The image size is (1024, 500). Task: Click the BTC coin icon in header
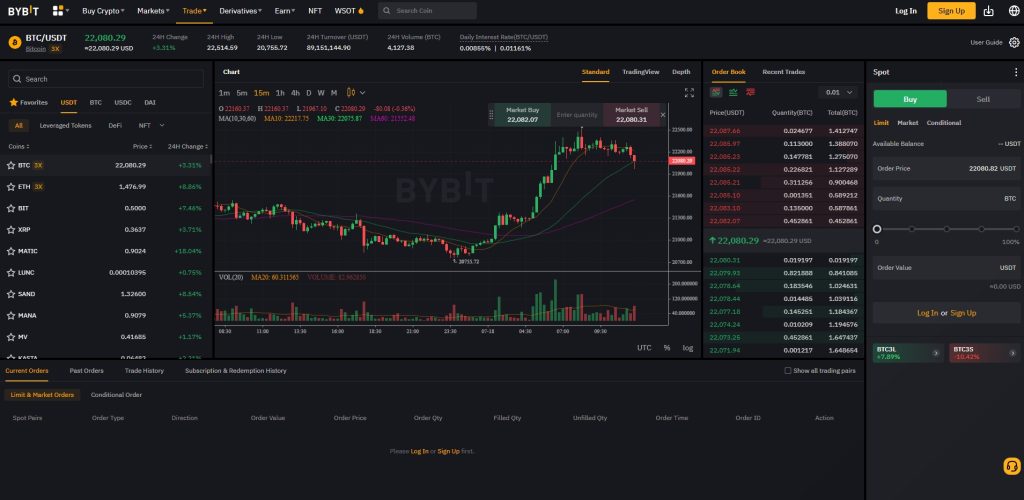14,42
